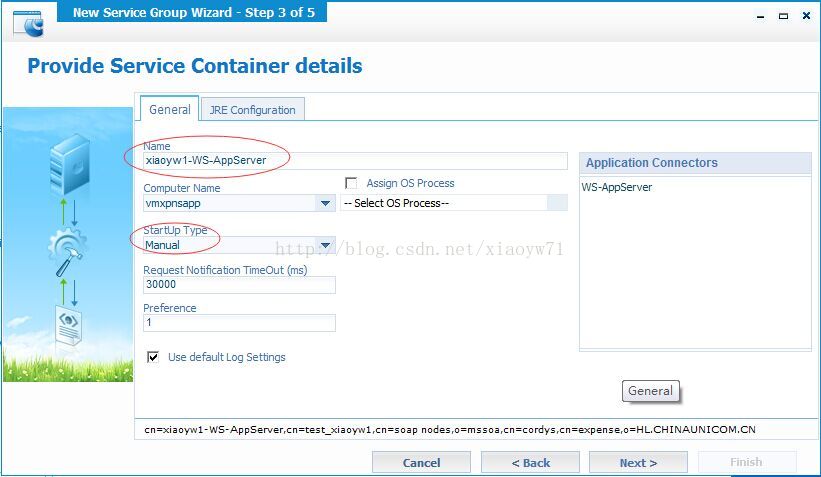Open the Computer Name dropdown arrow
The image size is (821, 477).
coord(325,203)
